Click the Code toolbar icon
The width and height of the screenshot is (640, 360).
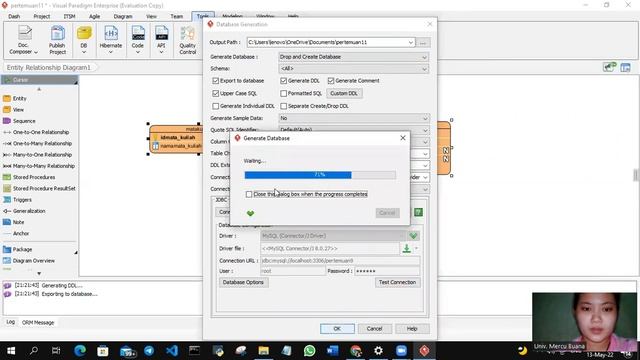[x=138, y=40]
